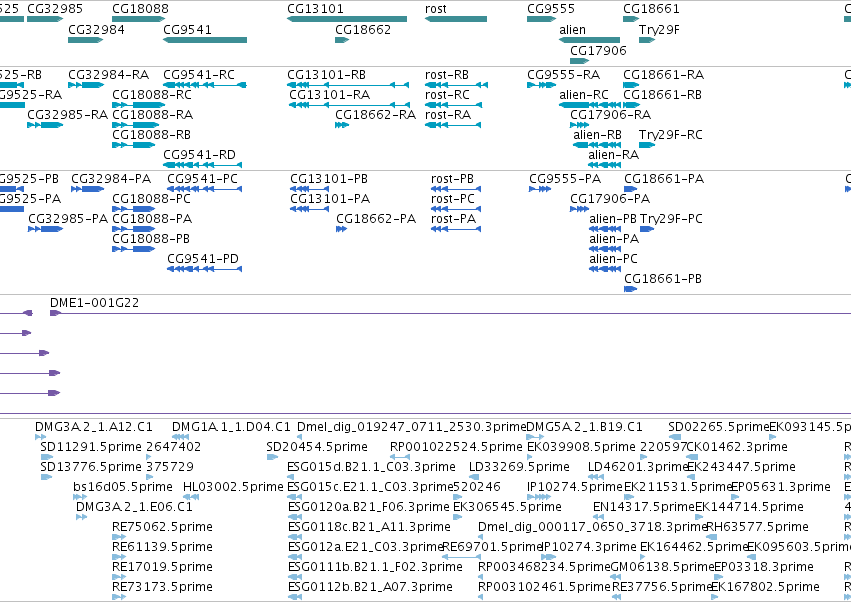The image size is (851, 602).
Task: Select EST EP03318.3prime
Action: click(764, 567)
